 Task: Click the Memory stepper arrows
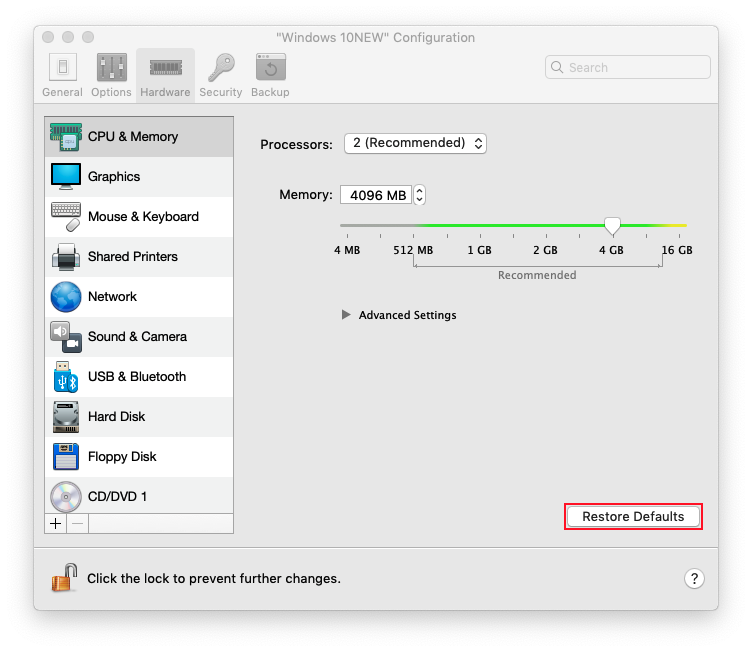420,195
